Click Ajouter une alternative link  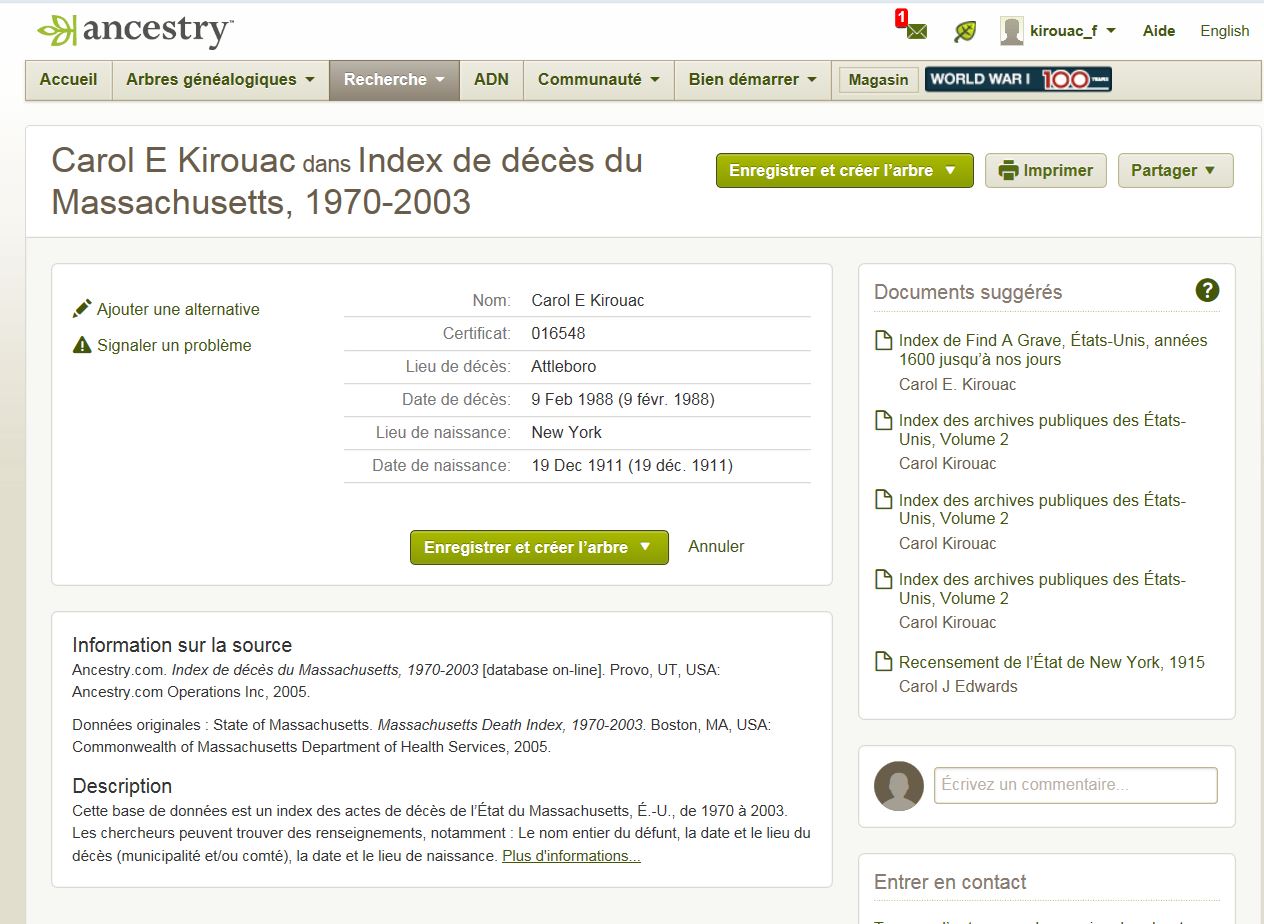178,309
